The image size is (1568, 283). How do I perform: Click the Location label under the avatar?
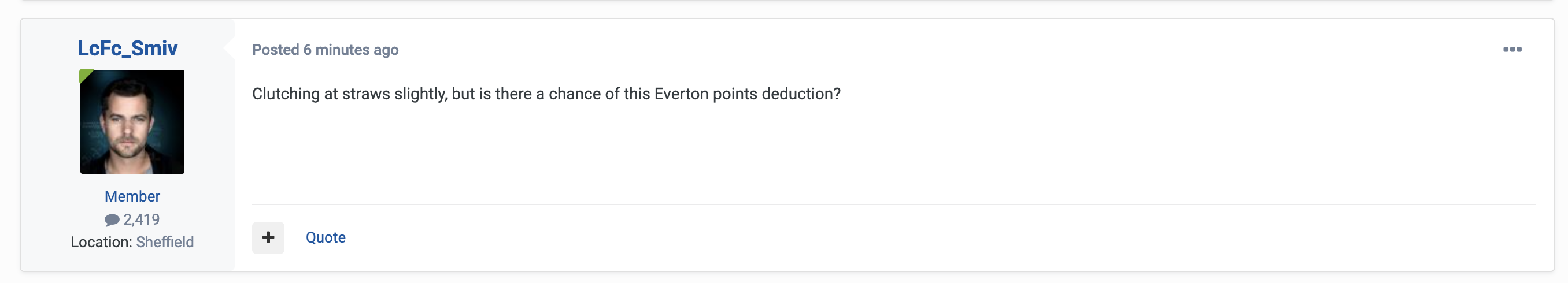coord(101,241)
